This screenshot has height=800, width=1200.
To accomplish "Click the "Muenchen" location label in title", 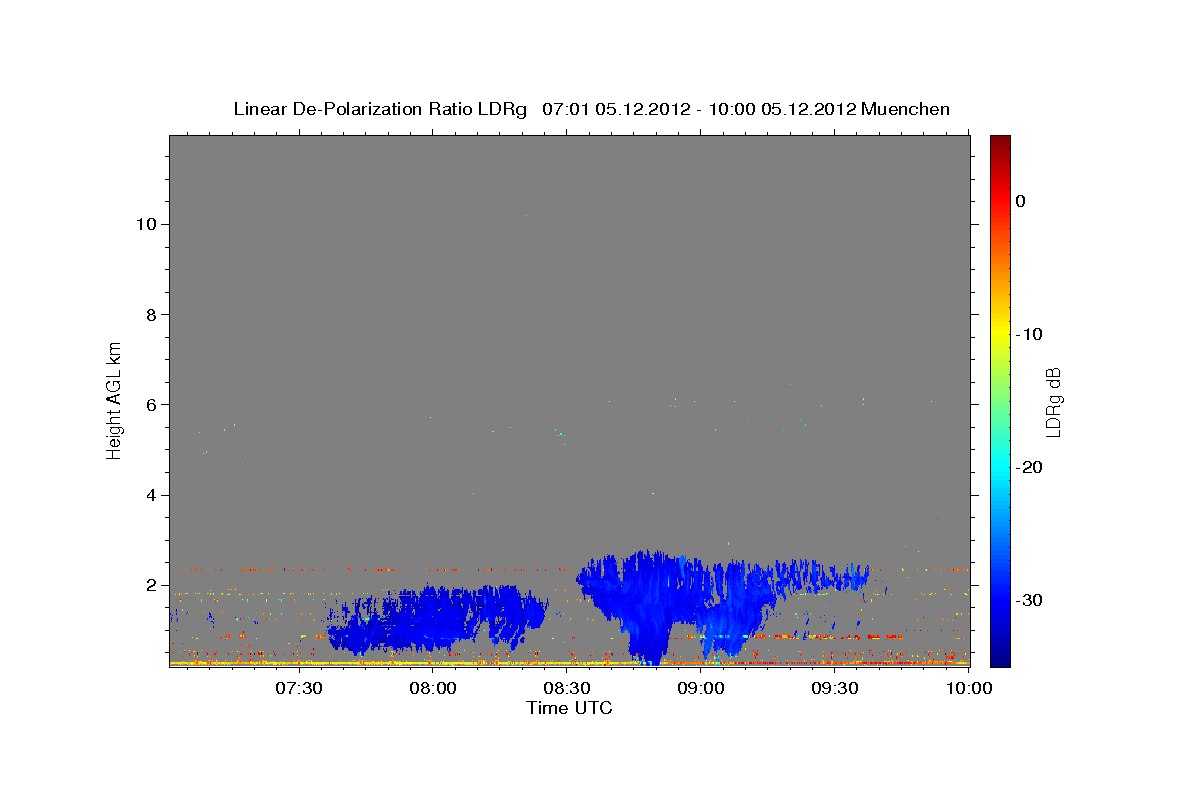I will 906,109.
